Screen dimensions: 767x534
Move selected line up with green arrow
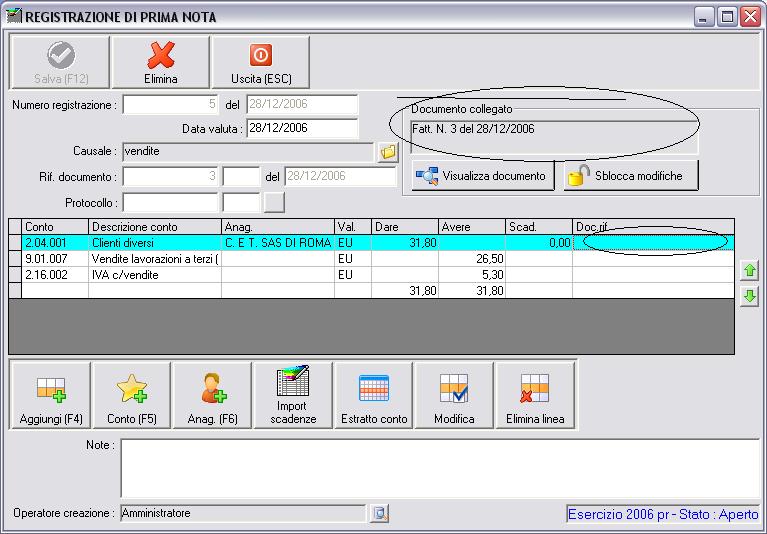(750, 270)
